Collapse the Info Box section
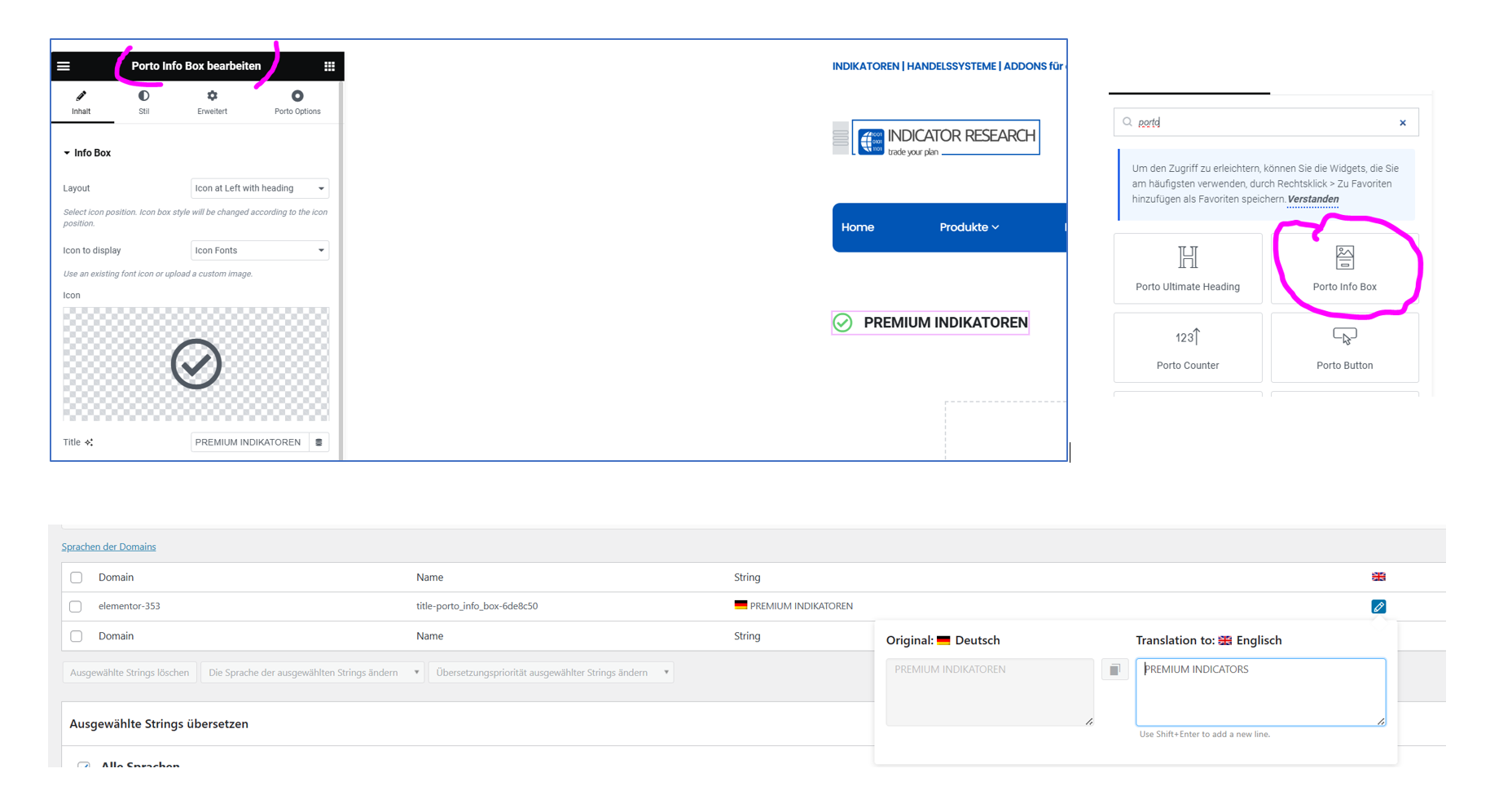This screenshot has height=808, width=1512. [87, 153]
